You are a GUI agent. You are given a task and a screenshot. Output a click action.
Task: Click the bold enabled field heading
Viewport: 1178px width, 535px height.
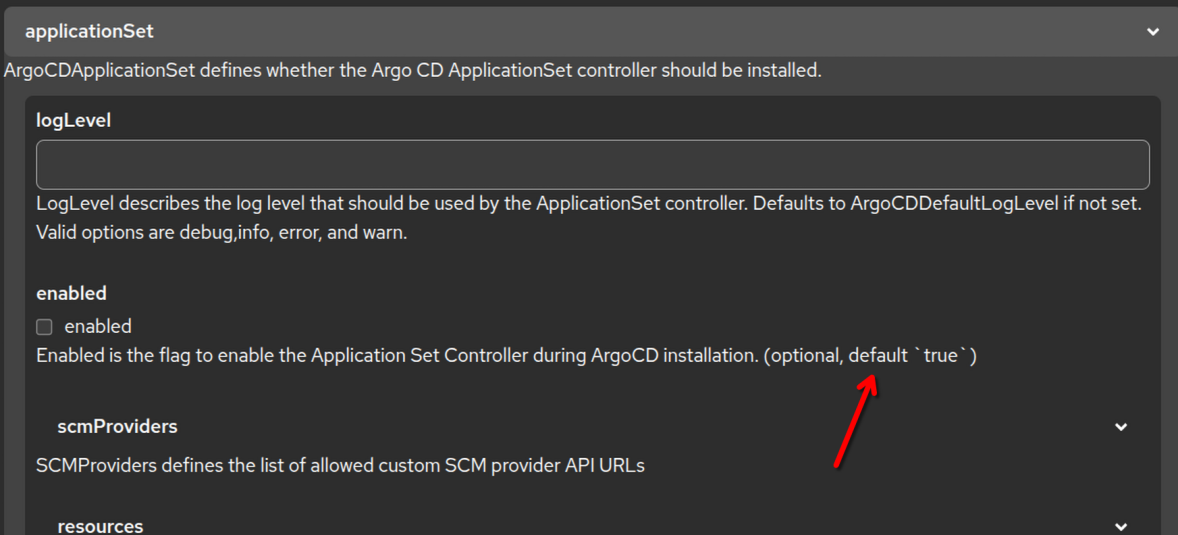click(71, 294)
